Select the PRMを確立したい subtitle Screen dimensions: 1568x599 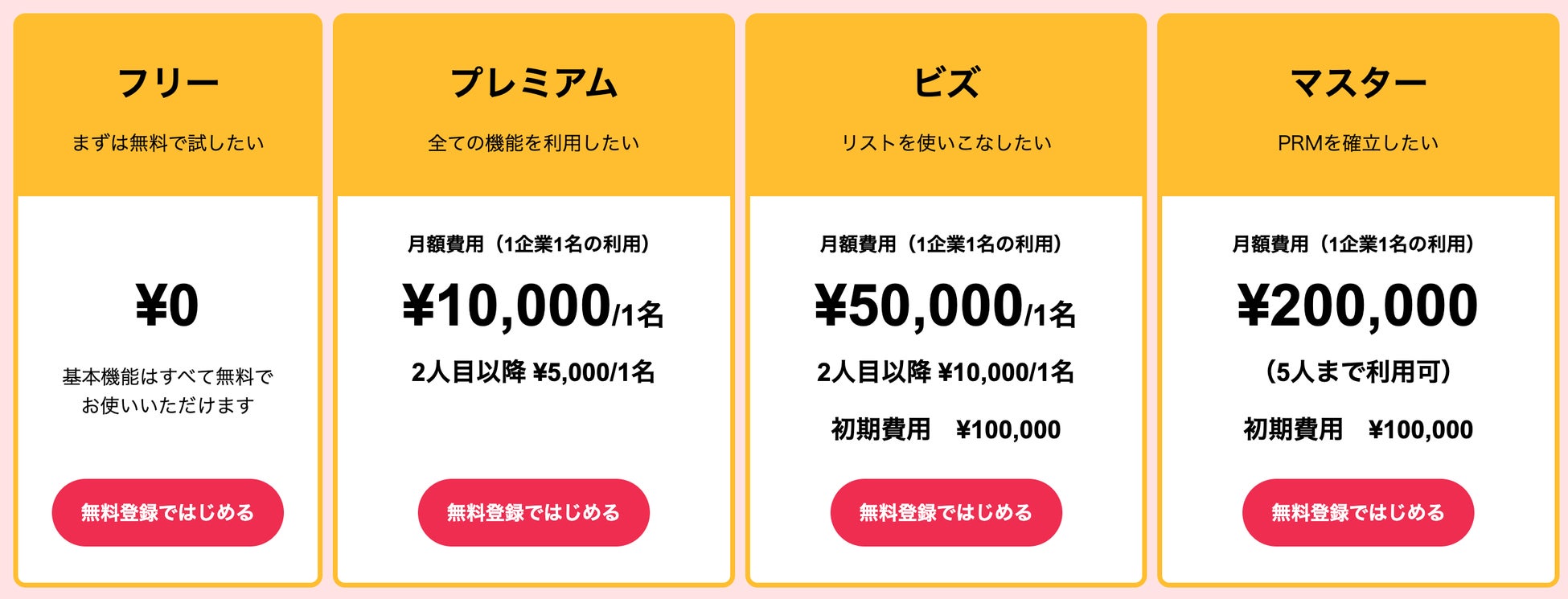(x=1357, y=143)
